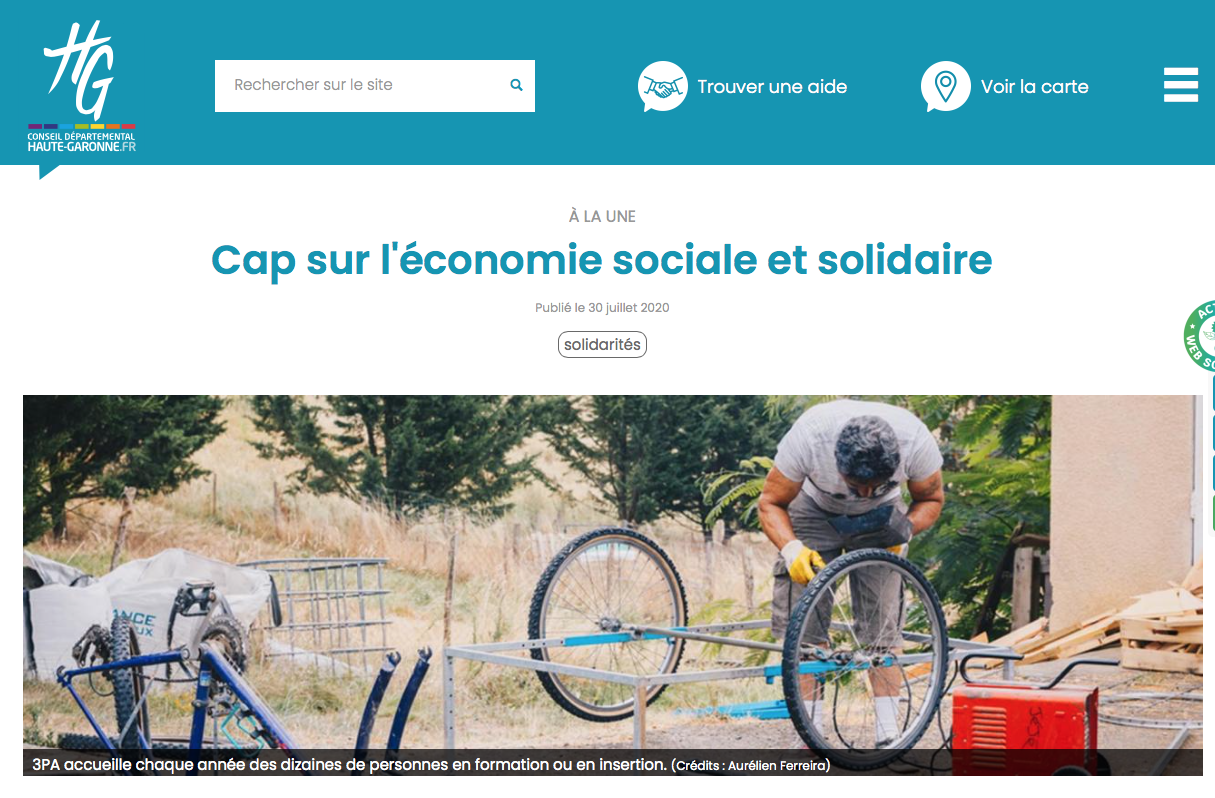The image size is (1215, 798).
Task: Open the 'Trouver une aide' link
Action: [x=772, y=87]
